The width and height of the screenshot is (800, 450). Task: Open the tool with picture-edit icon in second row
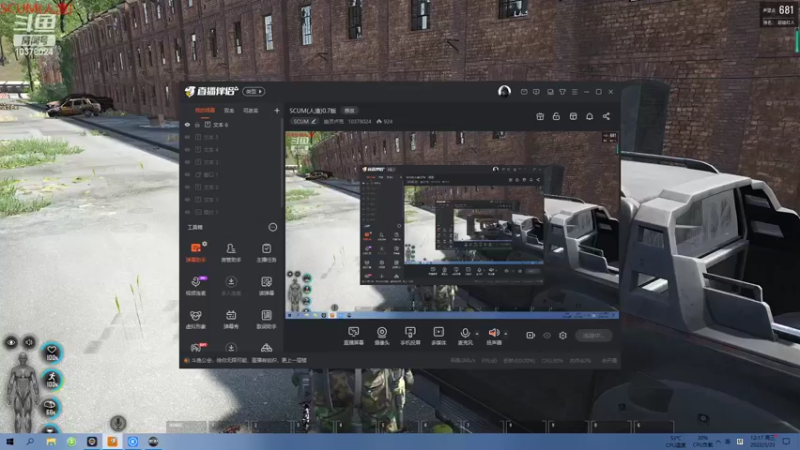coord(266,286)
